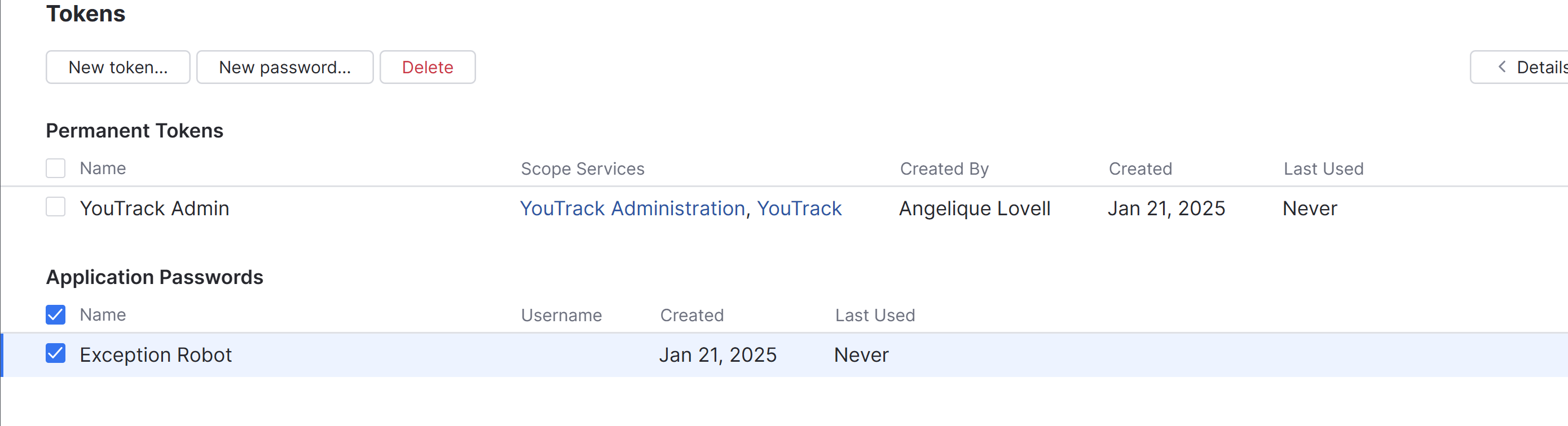This screenshot has height=426, width=1568.
Task: Open the YouTrack Administration scope link
Action: coord(632,208)
